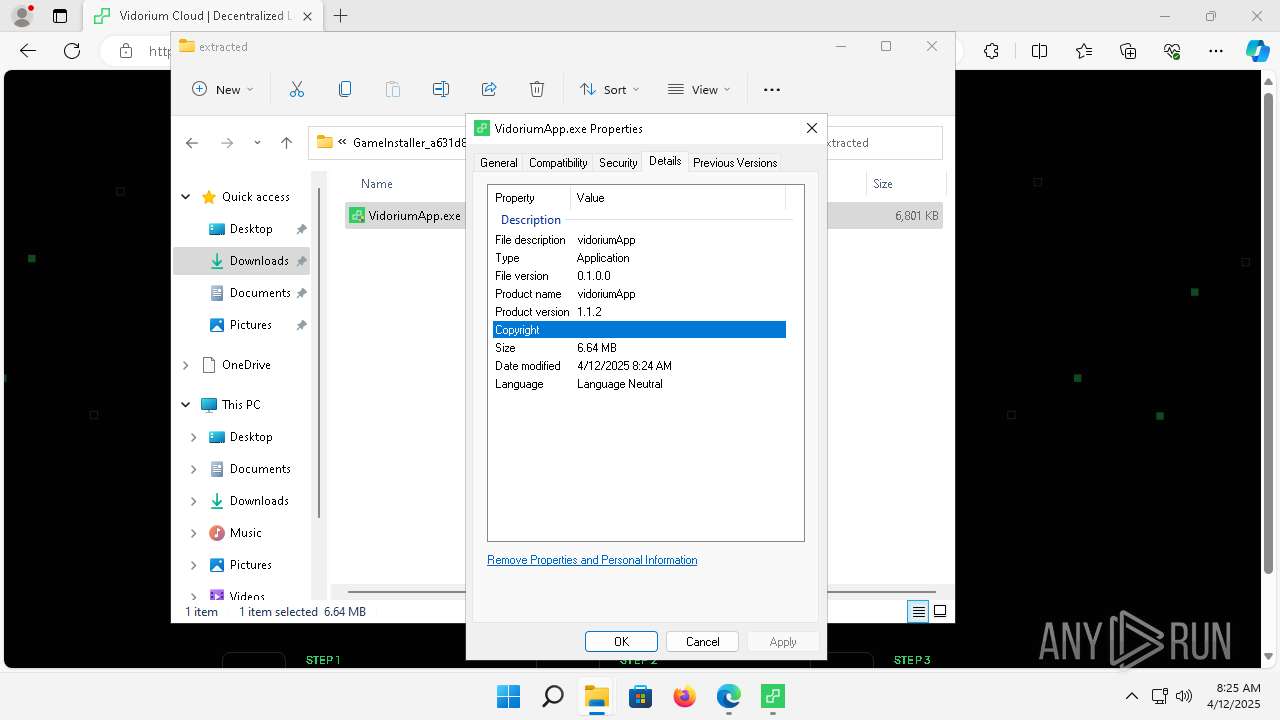Select Downloads in Quick access

(241, 261)
